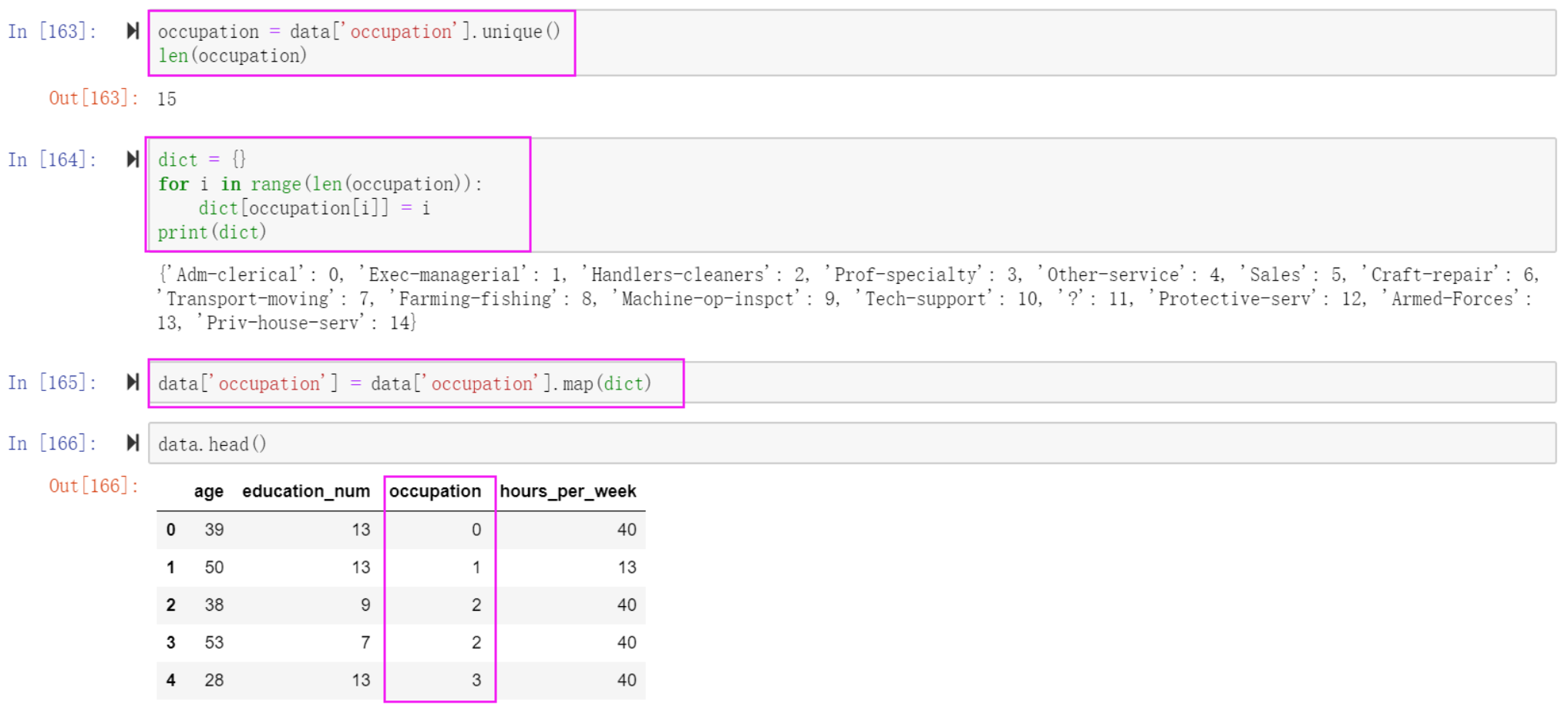Click row index 2 in the dataframe
Screen dimensions: 1568x728
pos(170,605)
